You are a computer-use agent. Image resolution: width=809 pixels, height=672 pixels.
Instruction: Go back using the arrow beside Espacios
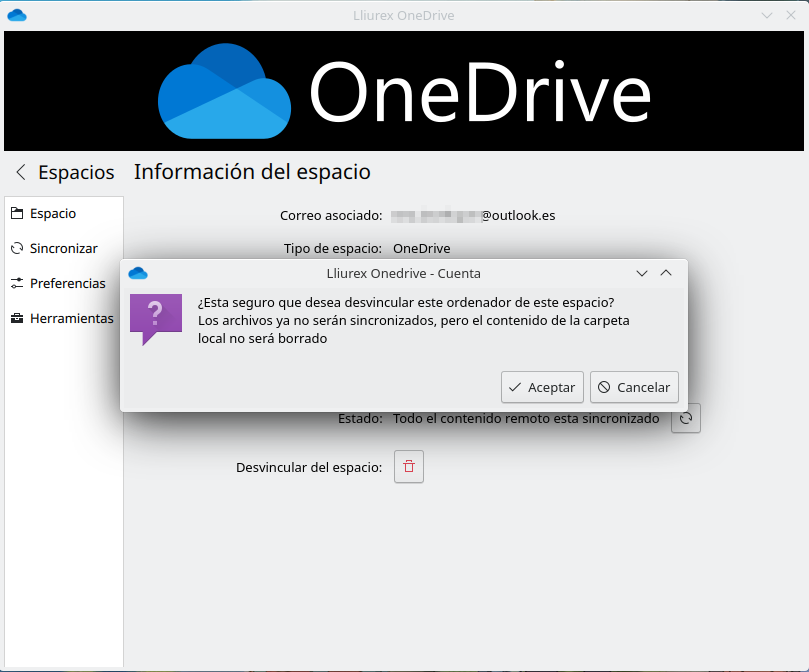click(21, 172)
